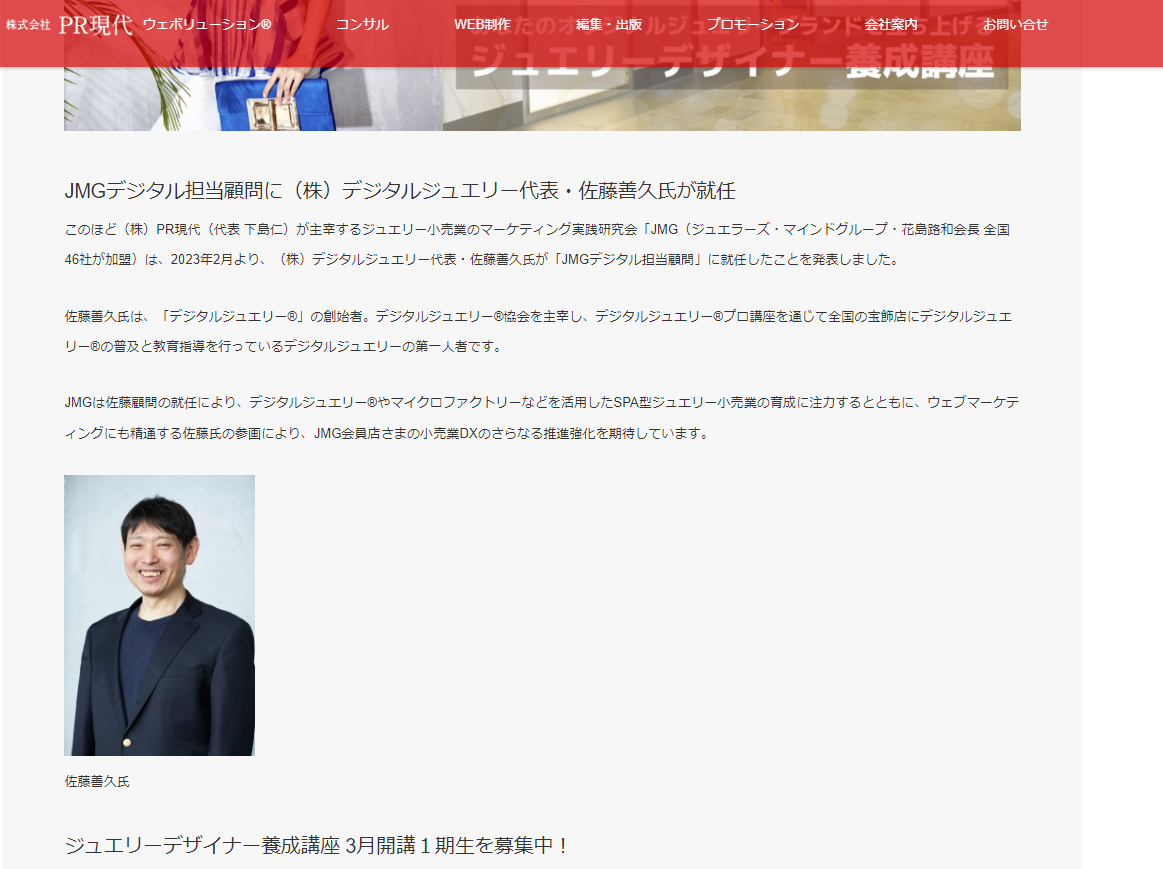This screenshot has height=869, width=1163.
Task: Click the caption 佐藤善久氏 under the photo
Action: (97, 782)
